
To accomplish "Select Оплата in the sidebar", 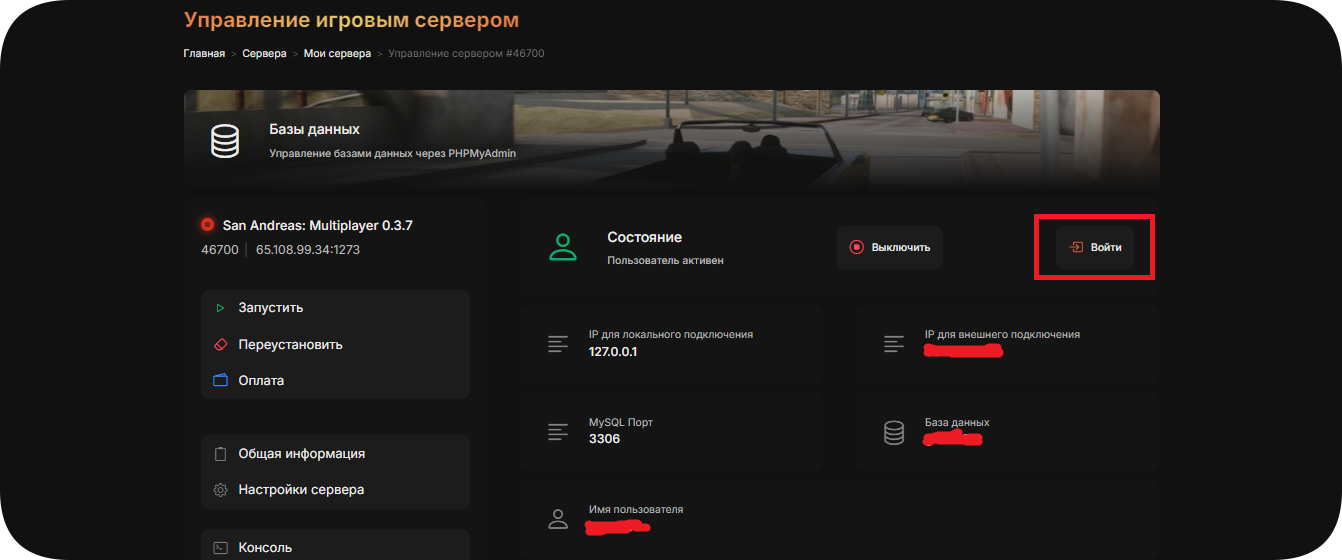I will coord(335,380).
